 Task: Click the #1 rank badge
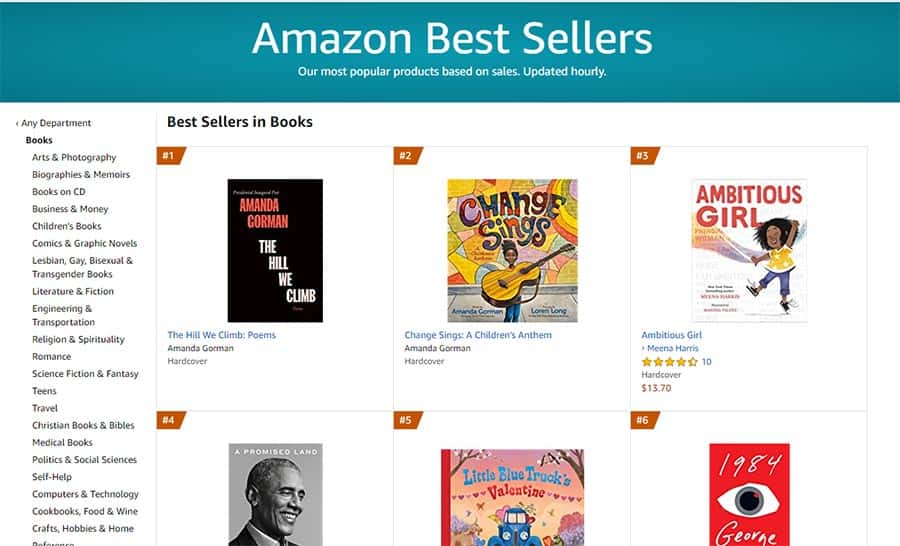click(170, 156)
